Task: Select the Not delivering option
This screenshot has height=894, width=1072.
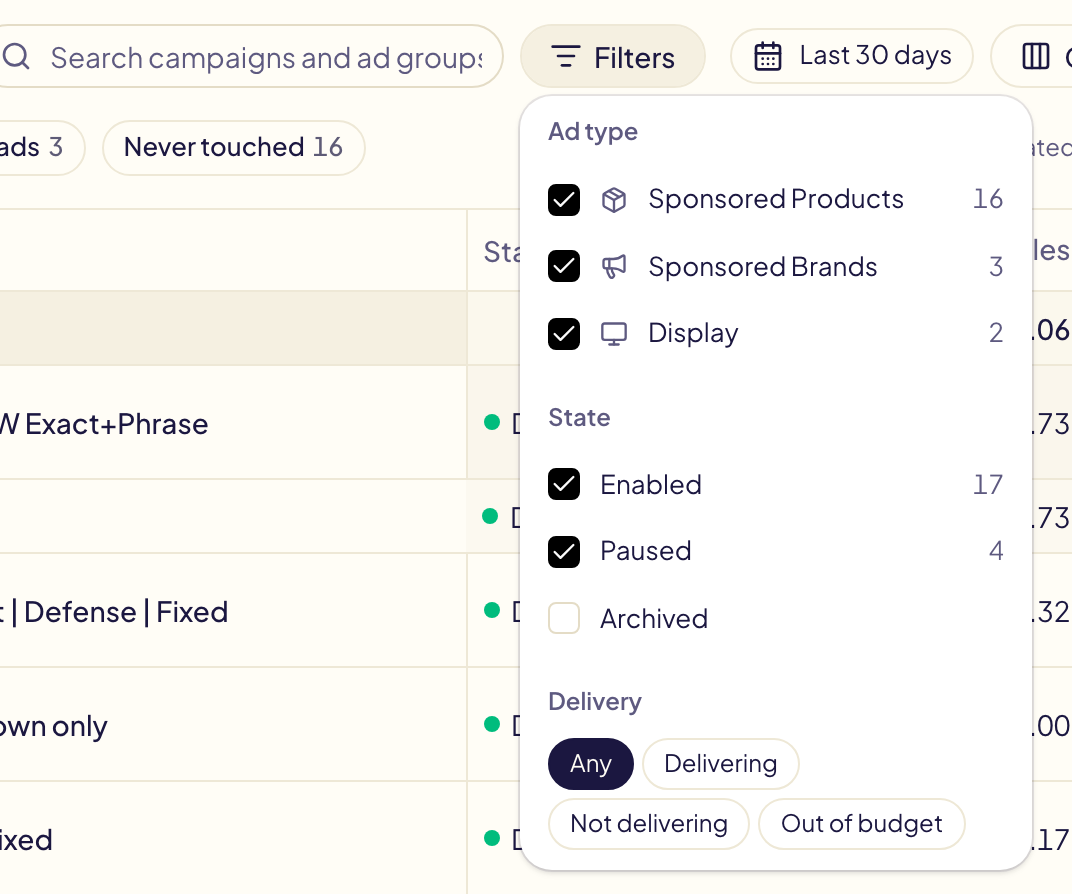Action: click(x=649, y=824)
